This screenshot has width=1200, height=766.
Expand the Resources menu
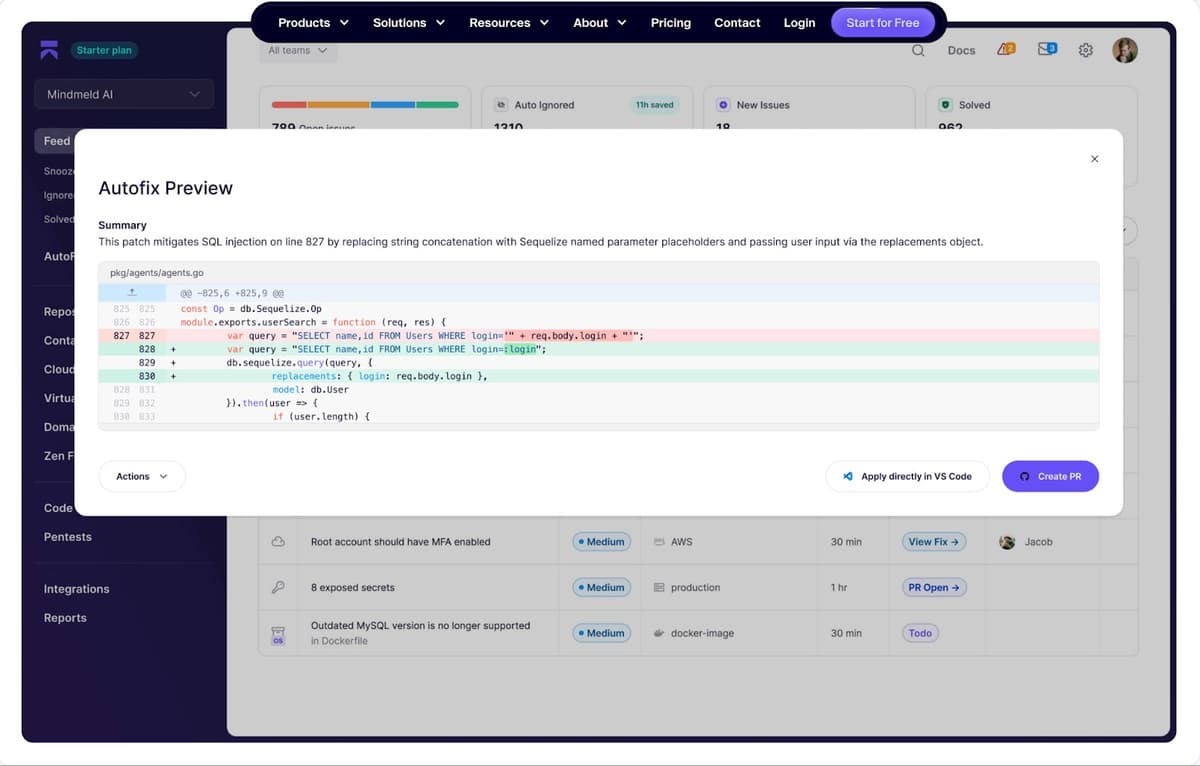click(x=509, y=22)
